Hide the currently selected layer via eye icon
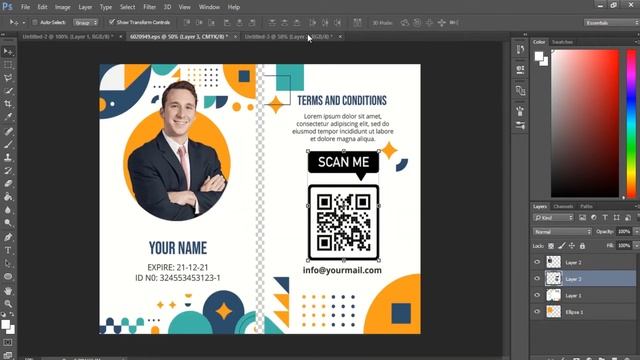The width and height of the screenshot is (640, 360). [x=537, y=278]
